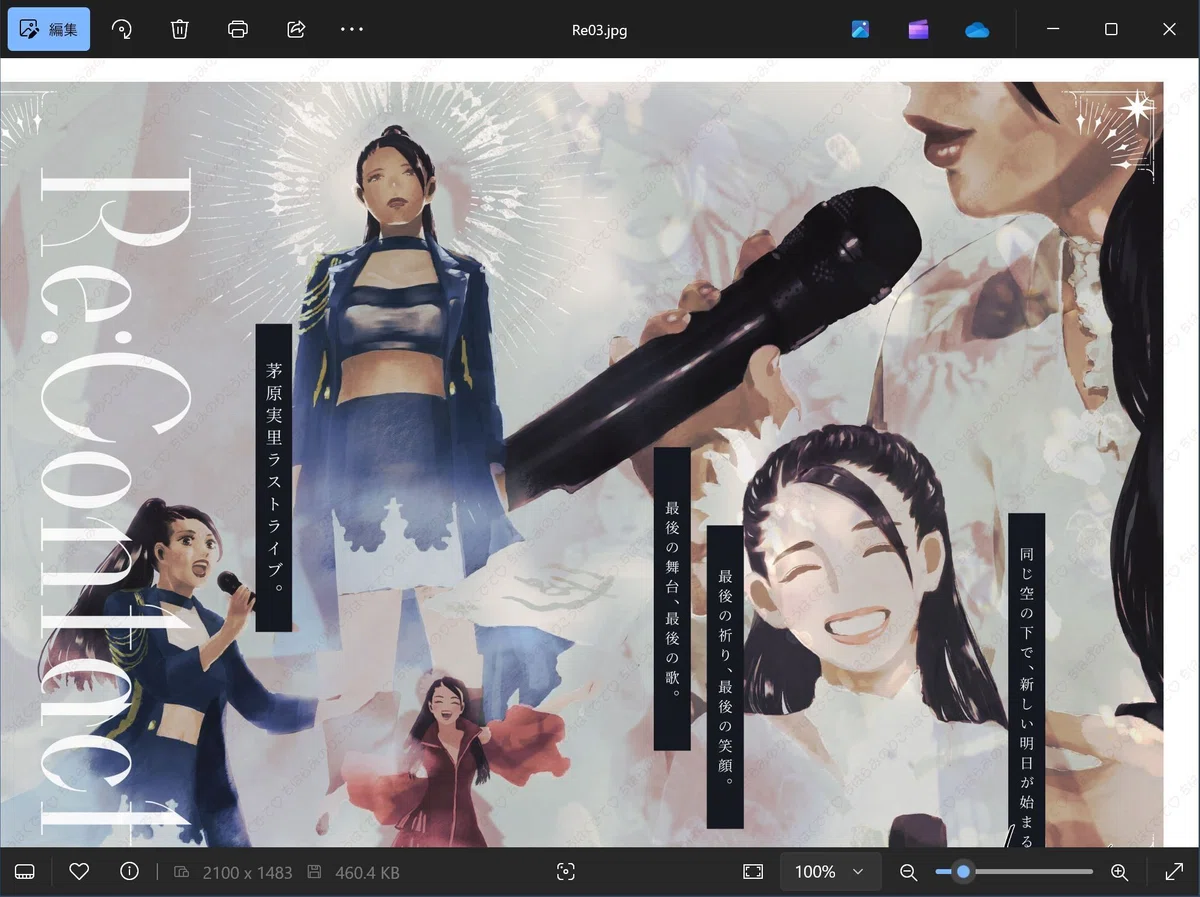The image size is (1200, 897).
Task: Start visual search with scan icon
Action: coord(566,872)
